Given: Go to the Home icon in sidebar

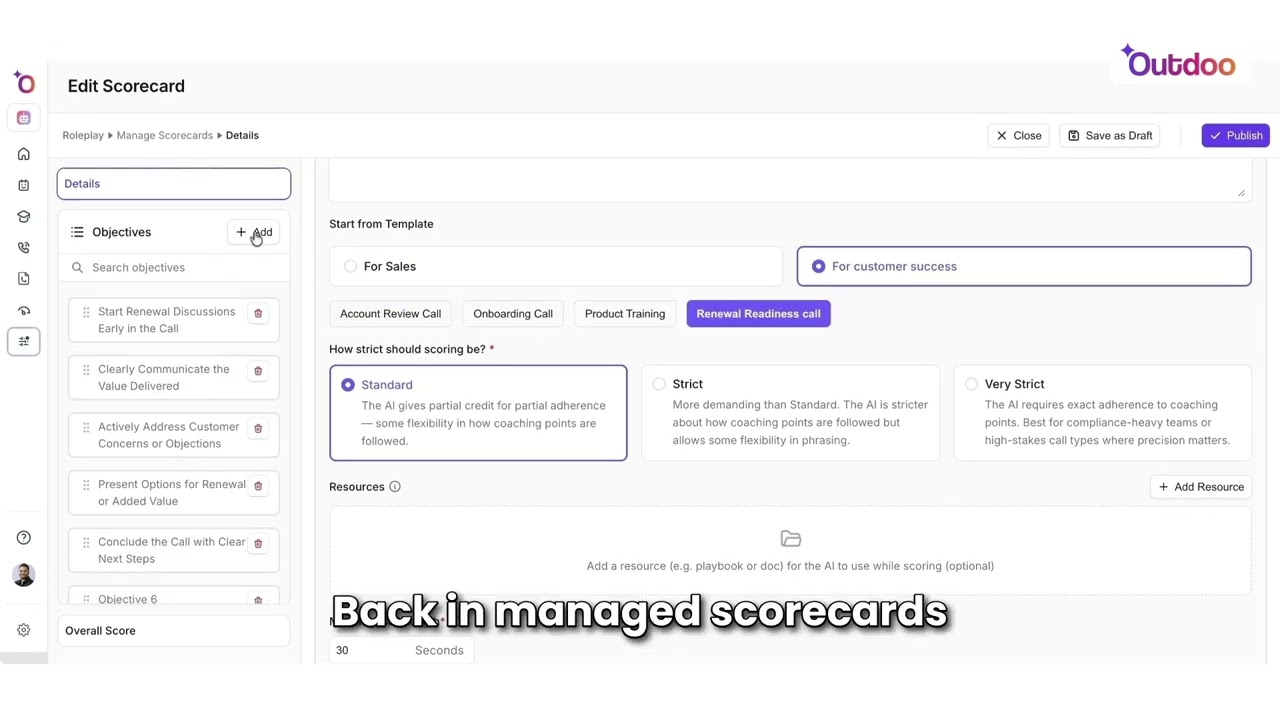Looking at the screenshot, I should (x=24, y=154).
